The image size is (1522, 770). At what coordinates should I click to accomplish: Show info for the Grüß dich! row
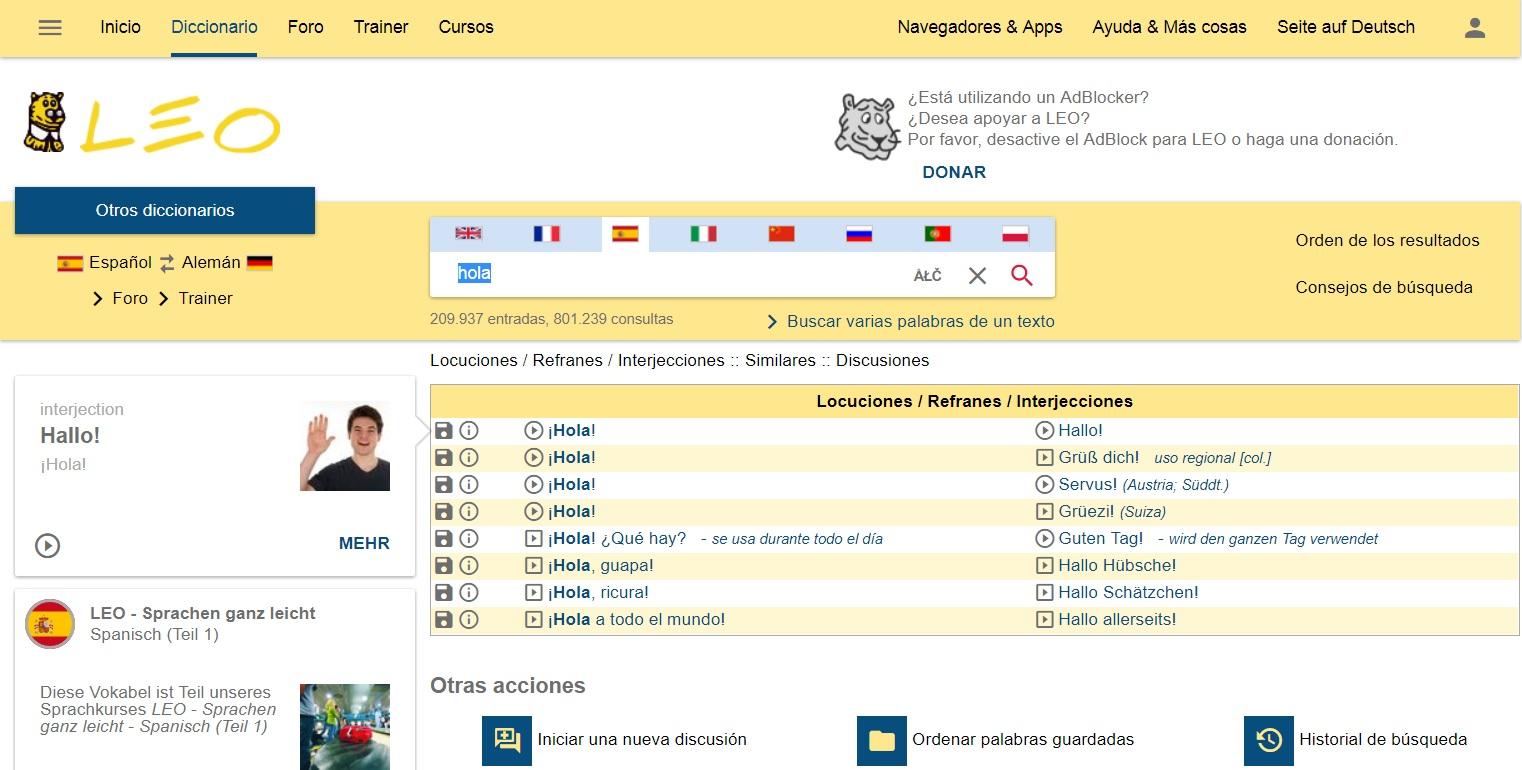[x=469, y=458]
